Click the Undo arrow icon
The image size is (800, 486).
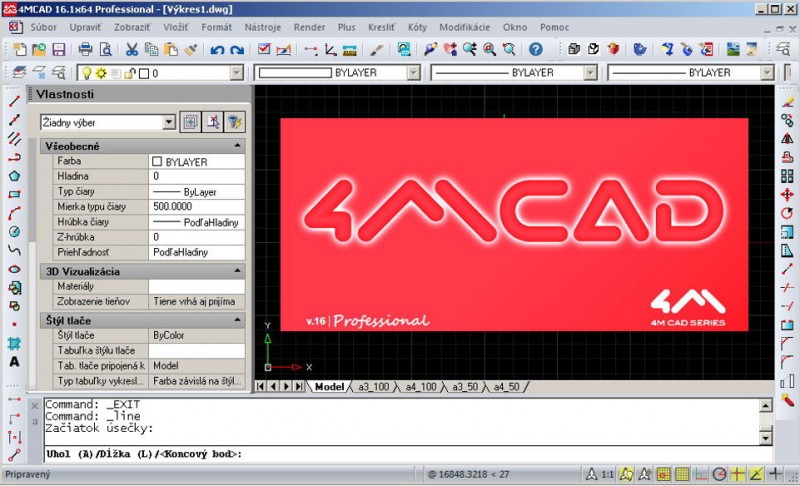pyautogui.click(x=217, y=49)
